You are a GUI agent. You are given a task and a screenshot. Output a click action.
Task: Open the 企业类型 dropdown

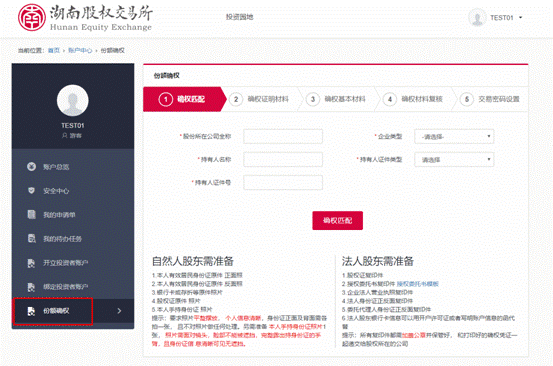tap(454, 136)
